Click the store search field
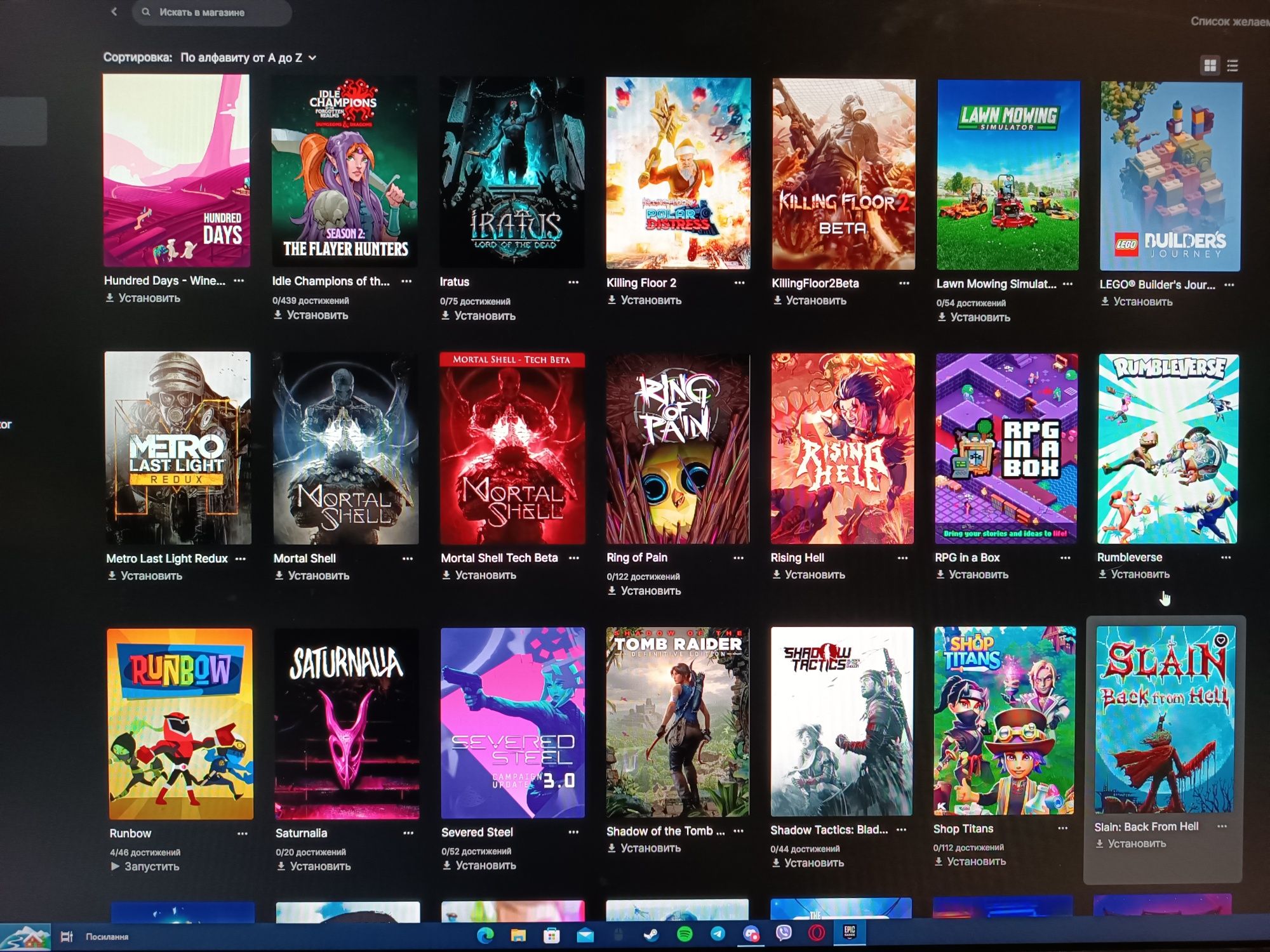This screenshot has width=1270, height=952. click(x=212, y=12)
